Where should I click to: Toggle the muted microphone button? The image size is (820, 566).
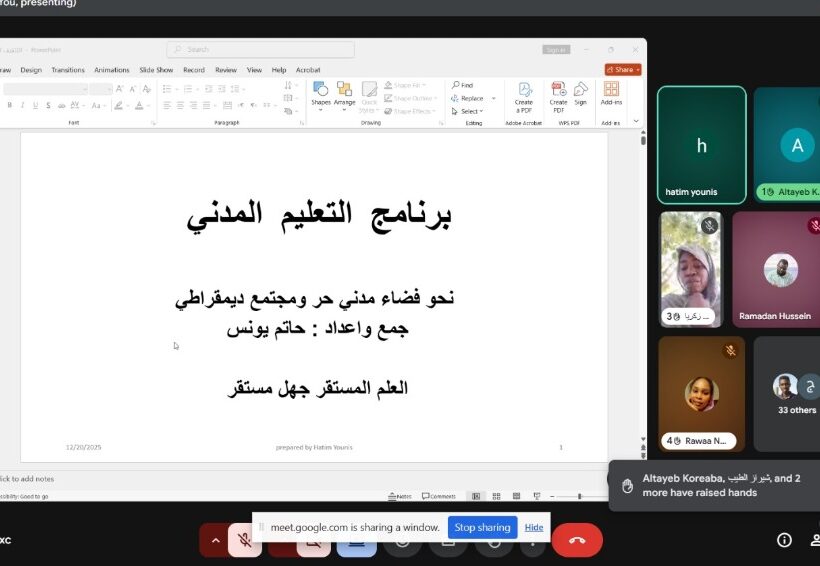coord(244,540)
